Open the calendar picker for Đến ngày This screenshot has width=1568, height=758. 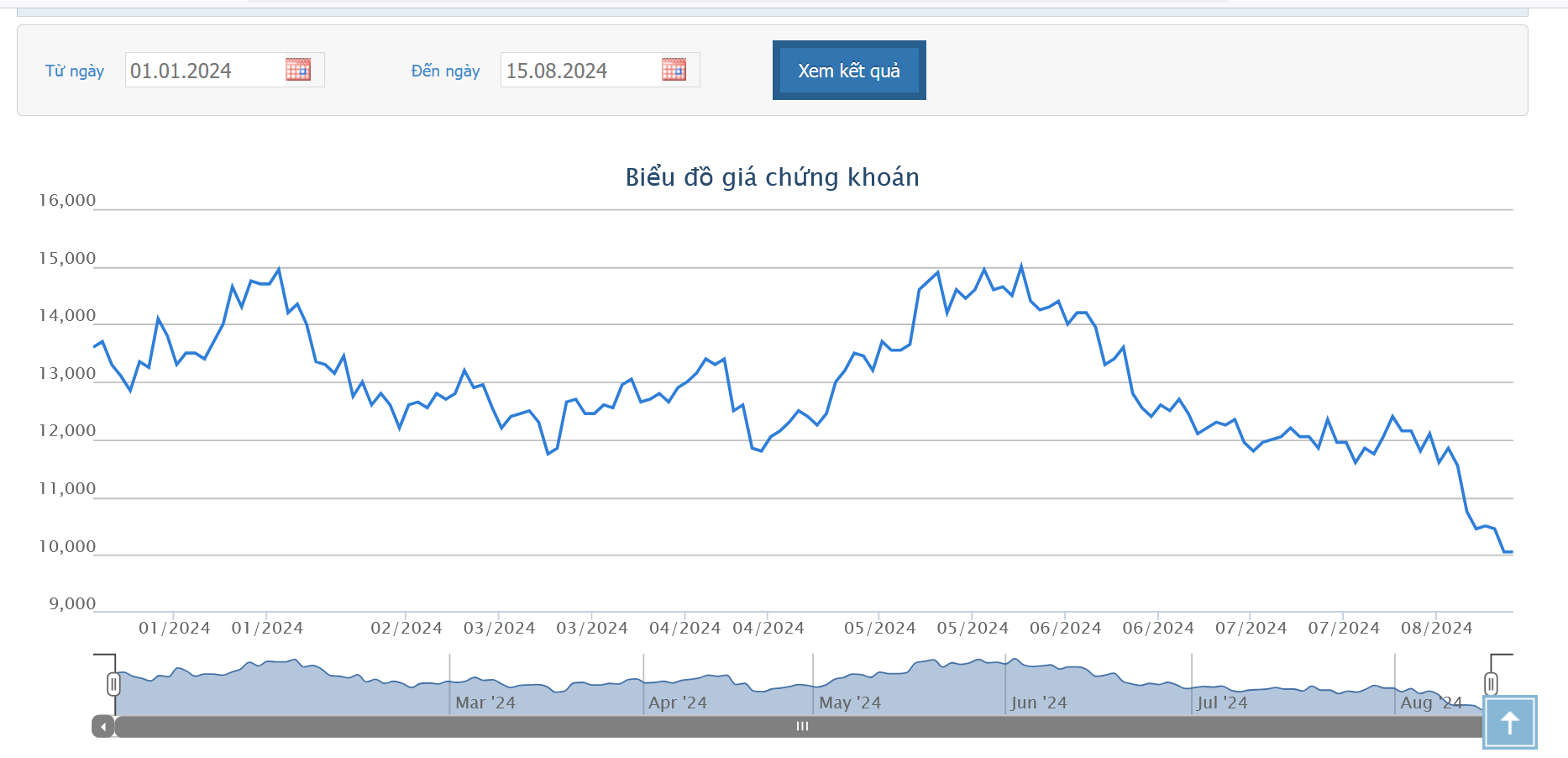coord(674,70)
